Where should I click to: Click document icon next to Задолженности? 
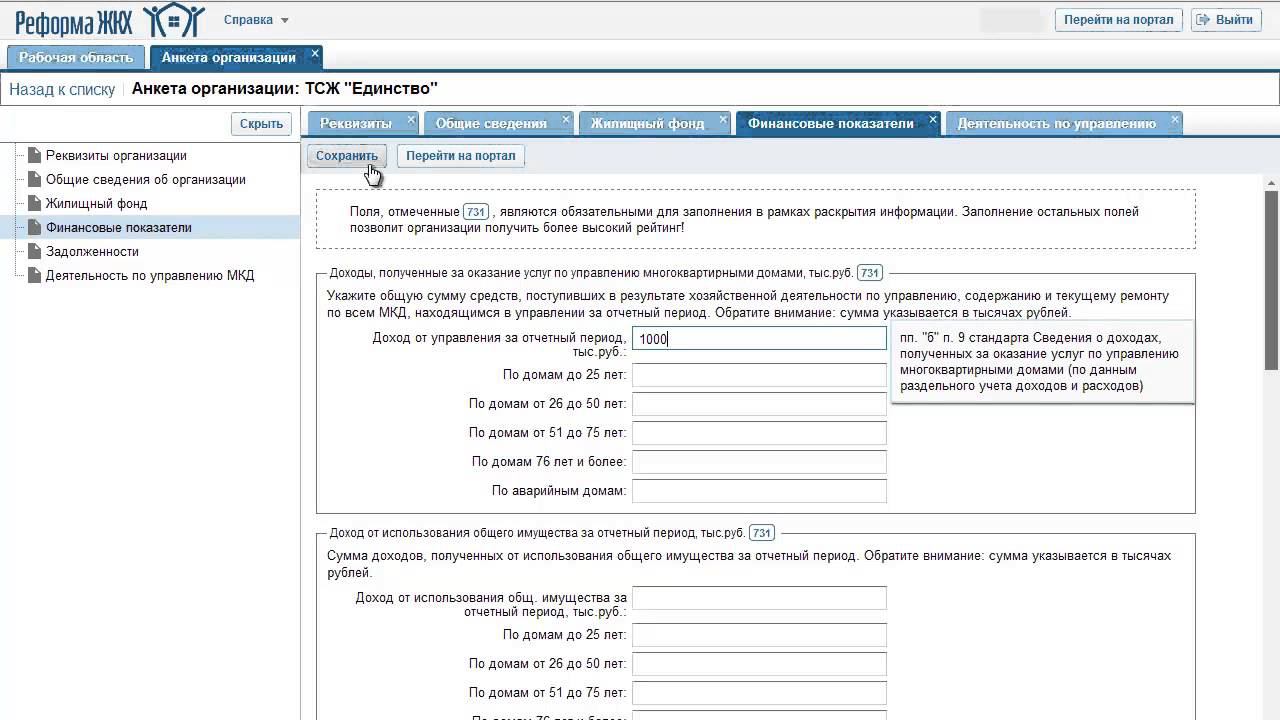click(x=35, y=251)
